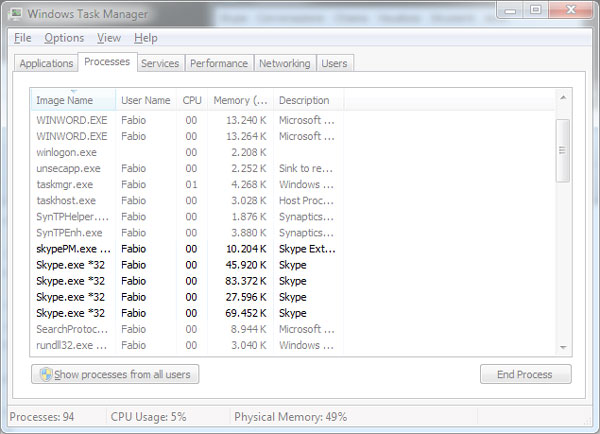Click the 01 CPU value for taskmgr.exe
600x434 pixels.
[x=191, y=184]
